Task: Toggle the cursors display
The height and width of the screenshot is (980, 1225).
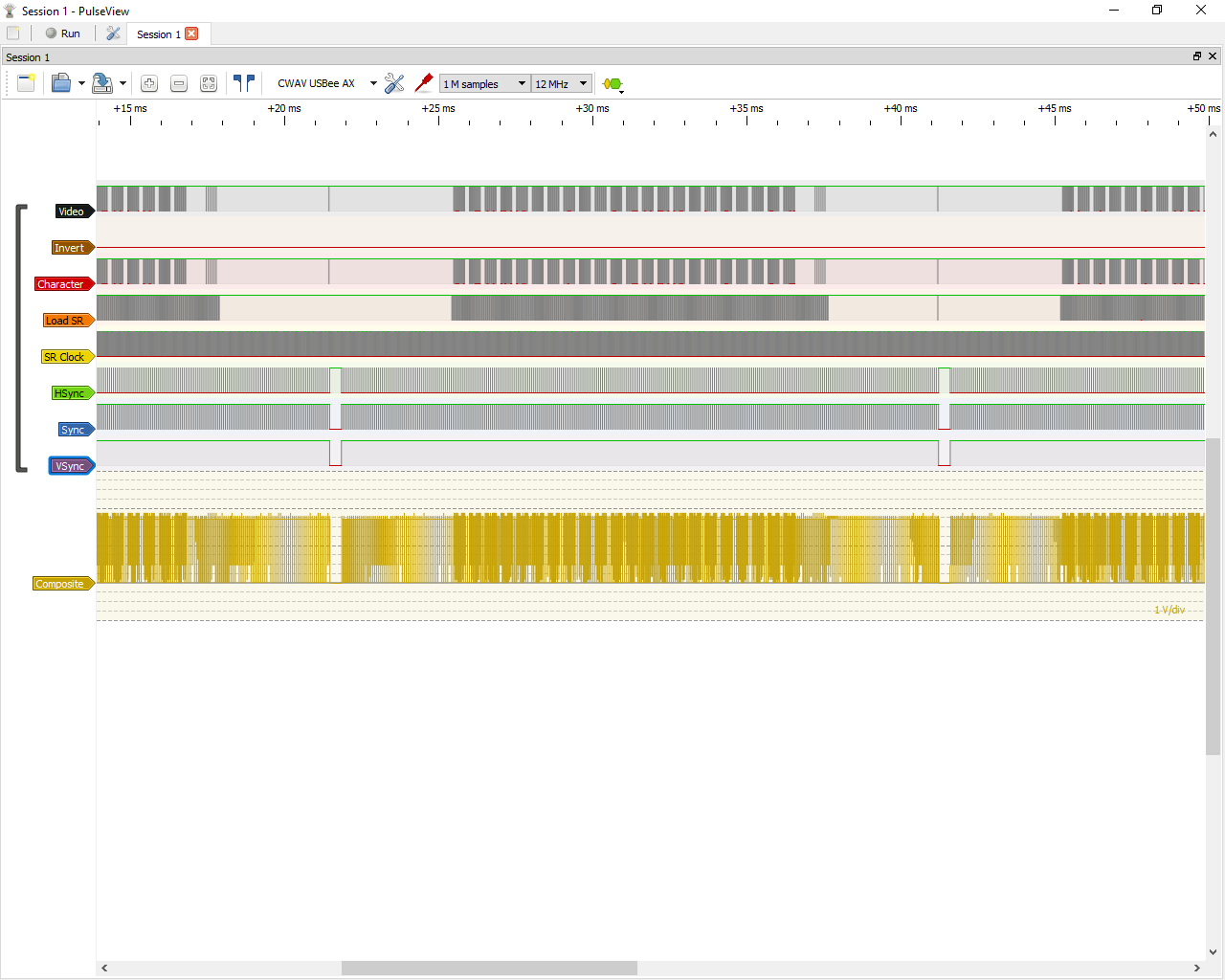Action: coord(244,83)
